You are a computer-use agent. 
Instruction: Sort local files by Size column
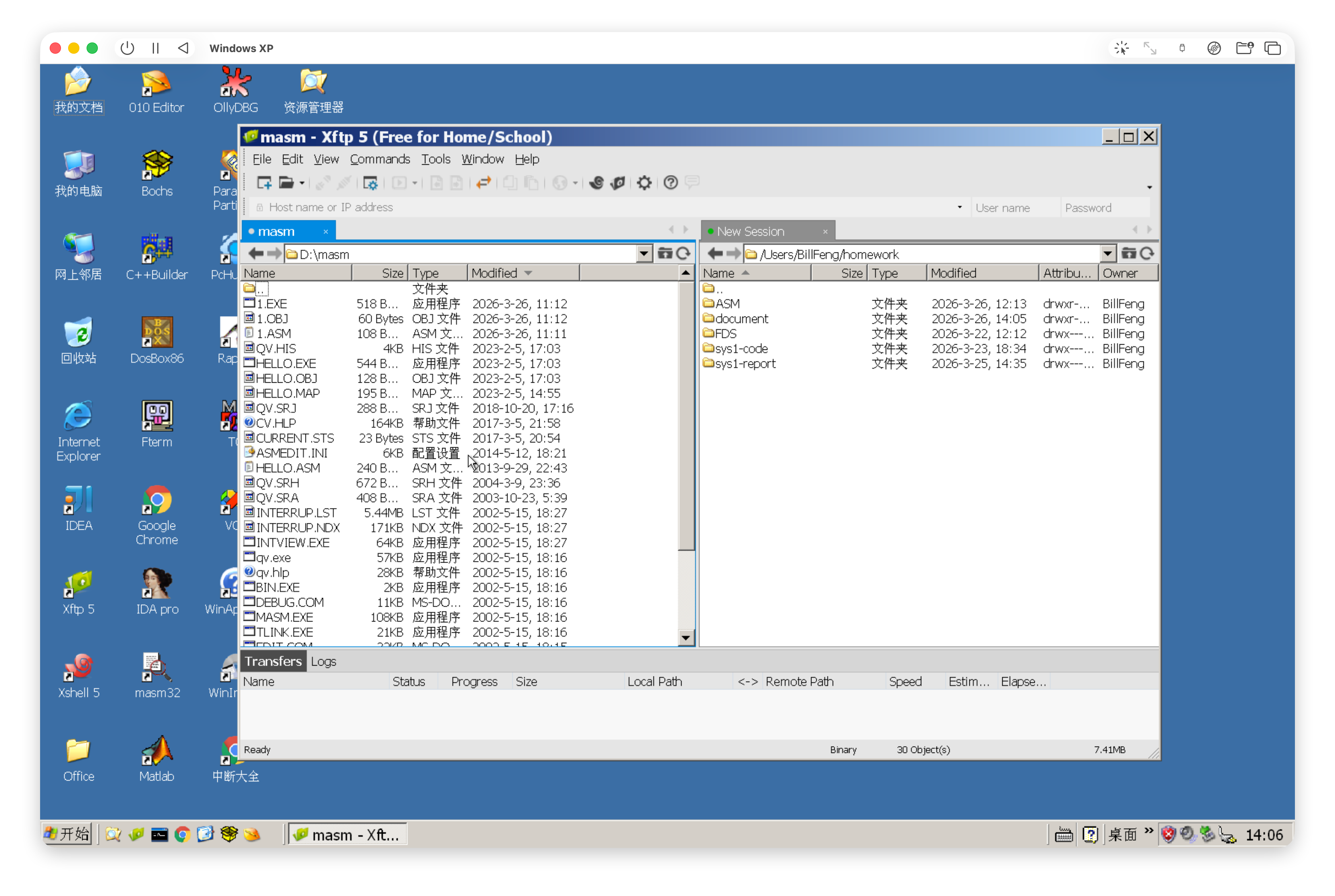379,273
